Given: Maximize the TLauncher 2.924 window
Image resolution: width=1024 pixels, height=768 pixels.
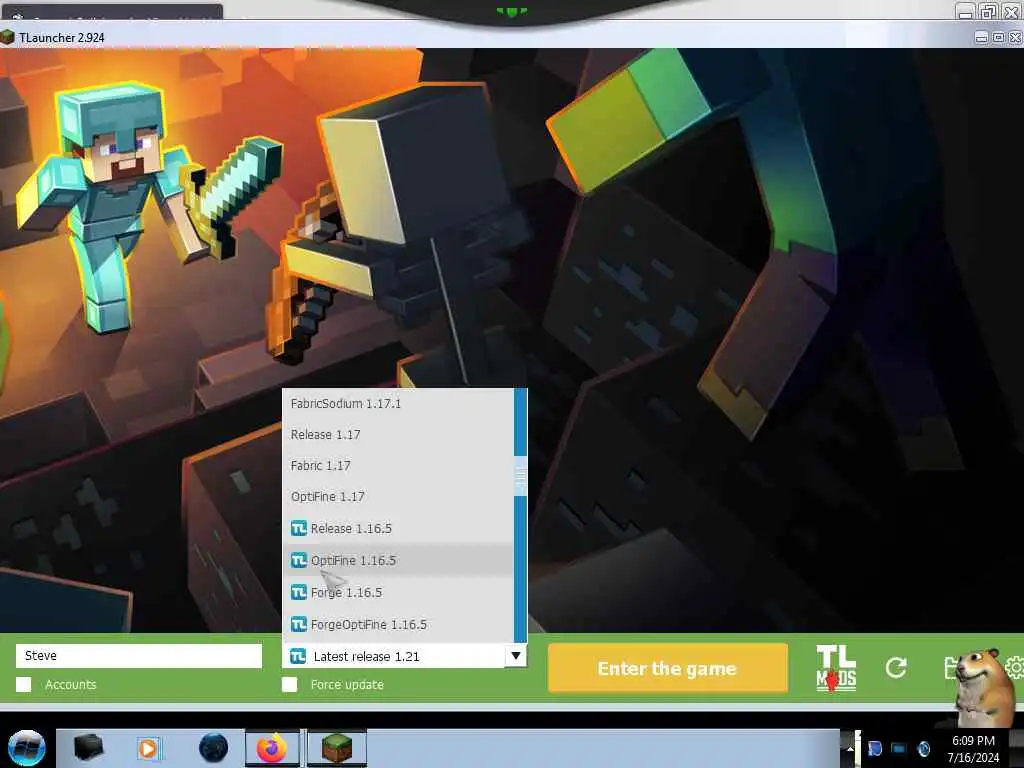Looking at the screenshot, I should tap(998, 38).
